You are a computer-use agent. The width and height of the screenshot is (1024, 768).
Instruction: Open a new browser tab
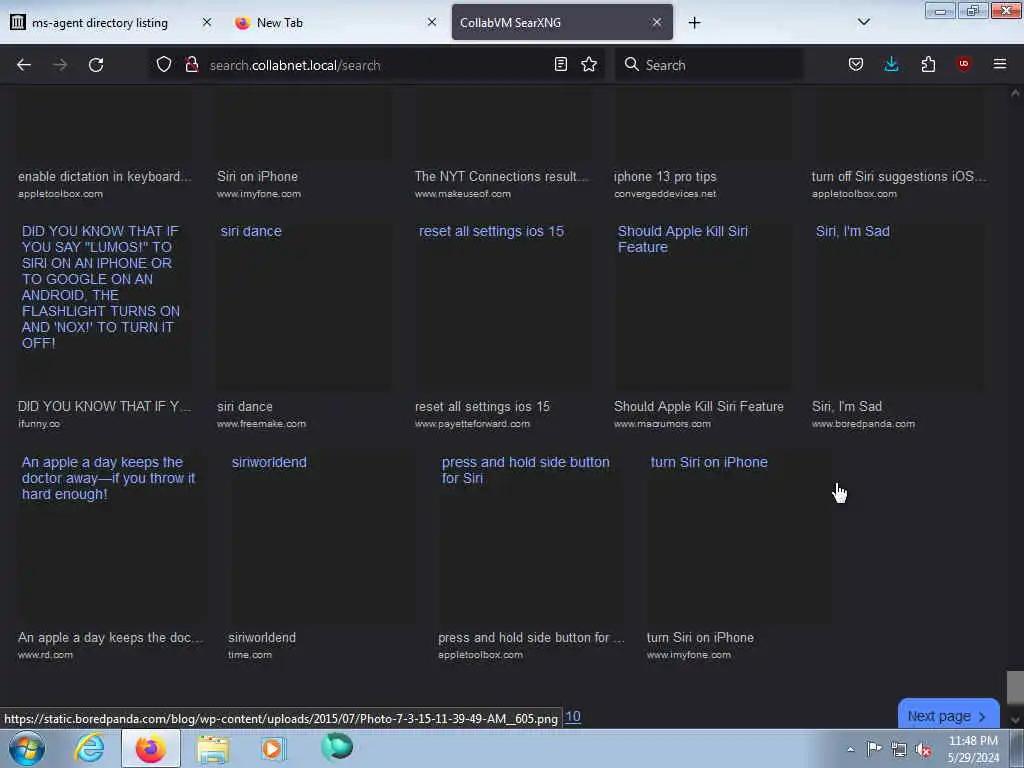[x=694, y=23]
